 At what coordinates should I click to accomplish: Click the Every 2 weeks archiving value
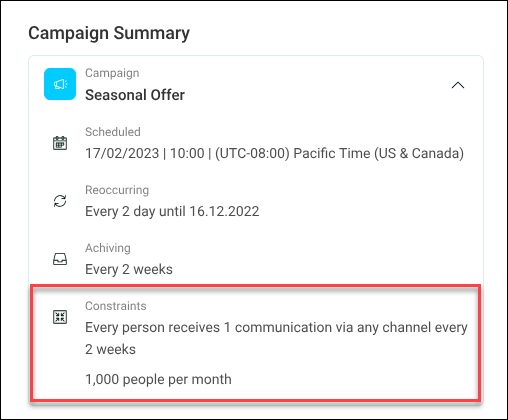(129, 269)
